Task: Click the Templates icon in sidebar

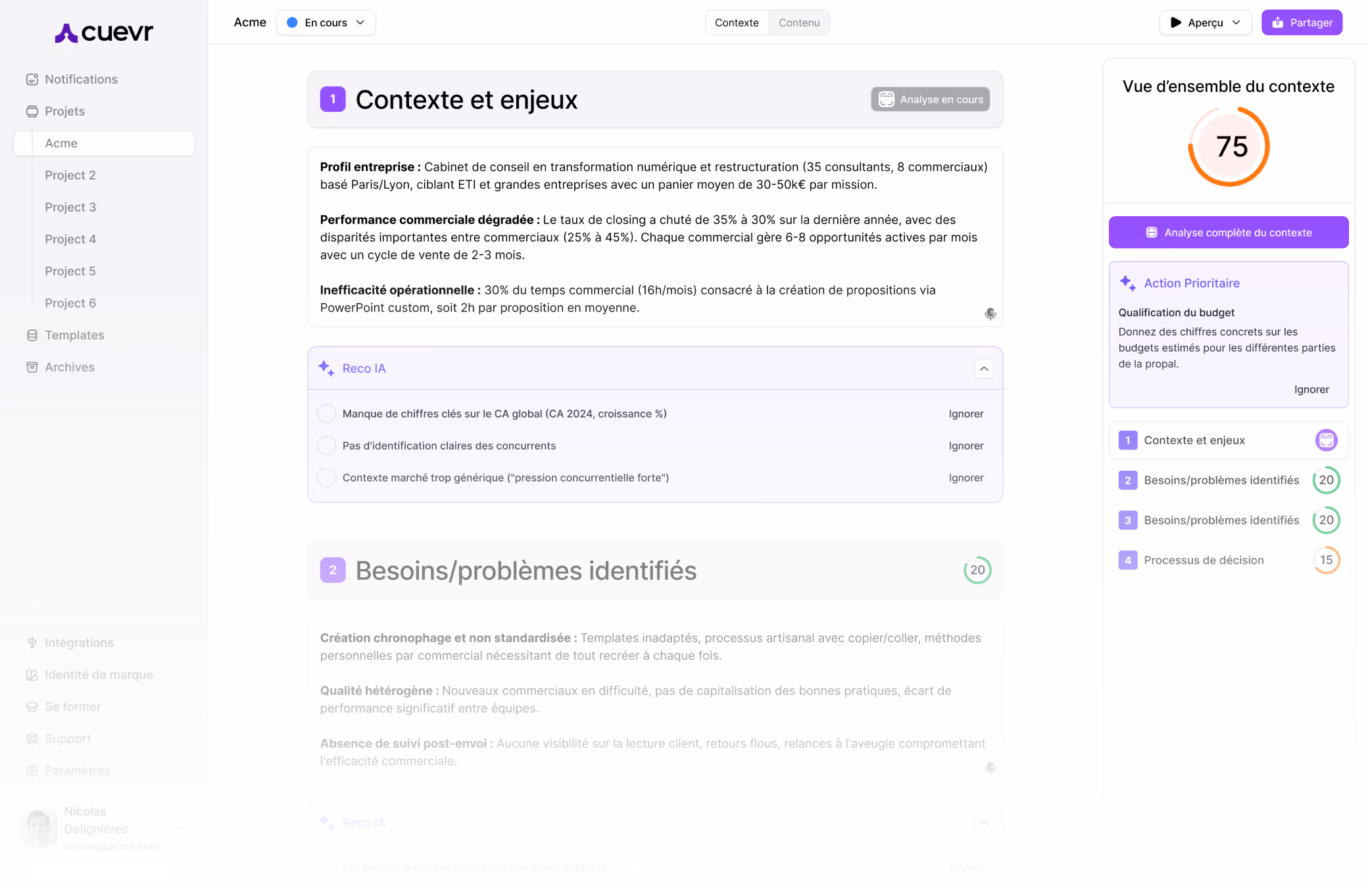Action: [x=32, y=335]
